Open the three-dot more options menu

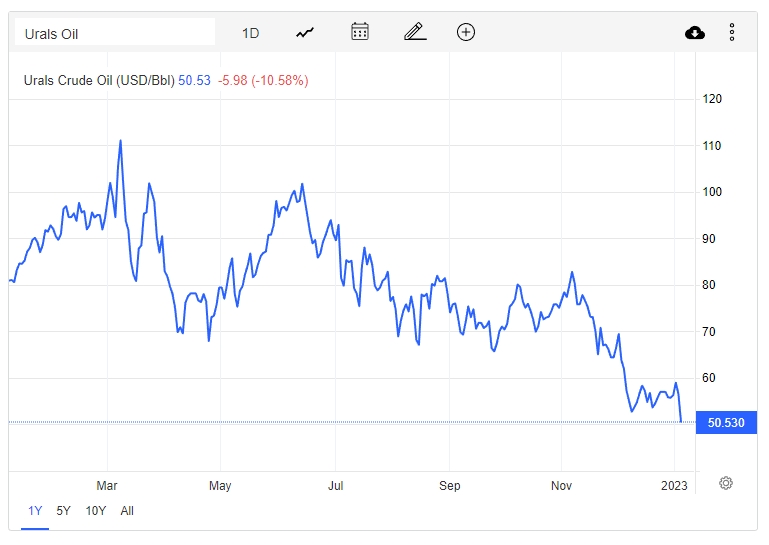click(x=732, y=33)
